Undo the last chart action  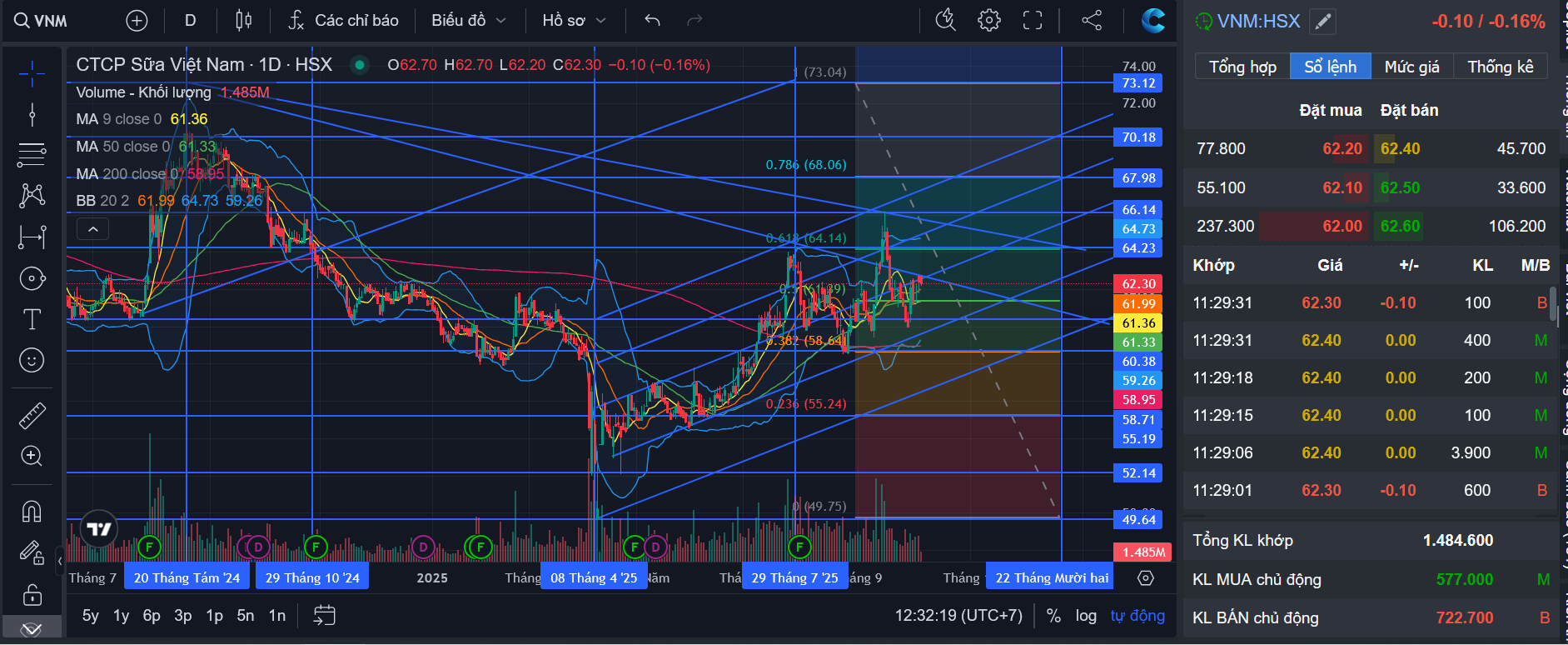(x=652, y=20)
